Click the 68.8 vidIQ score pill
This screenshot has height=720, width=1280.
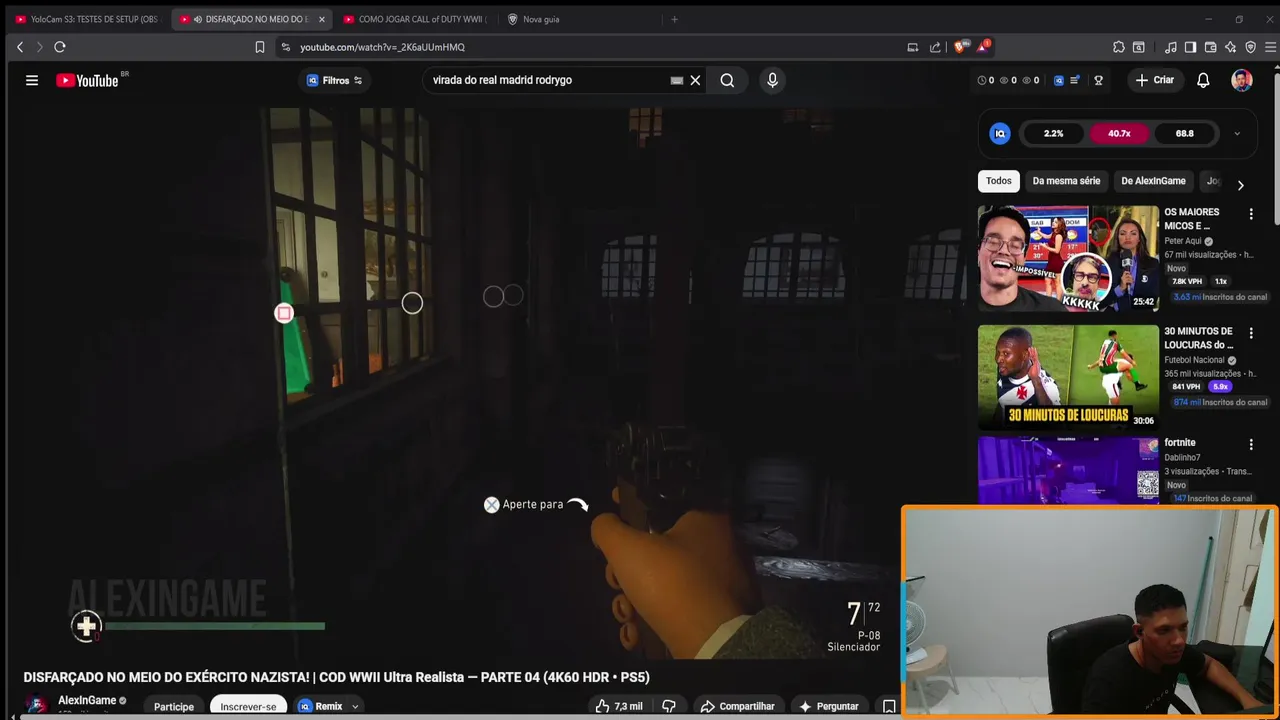click(x=1185, y=133)
